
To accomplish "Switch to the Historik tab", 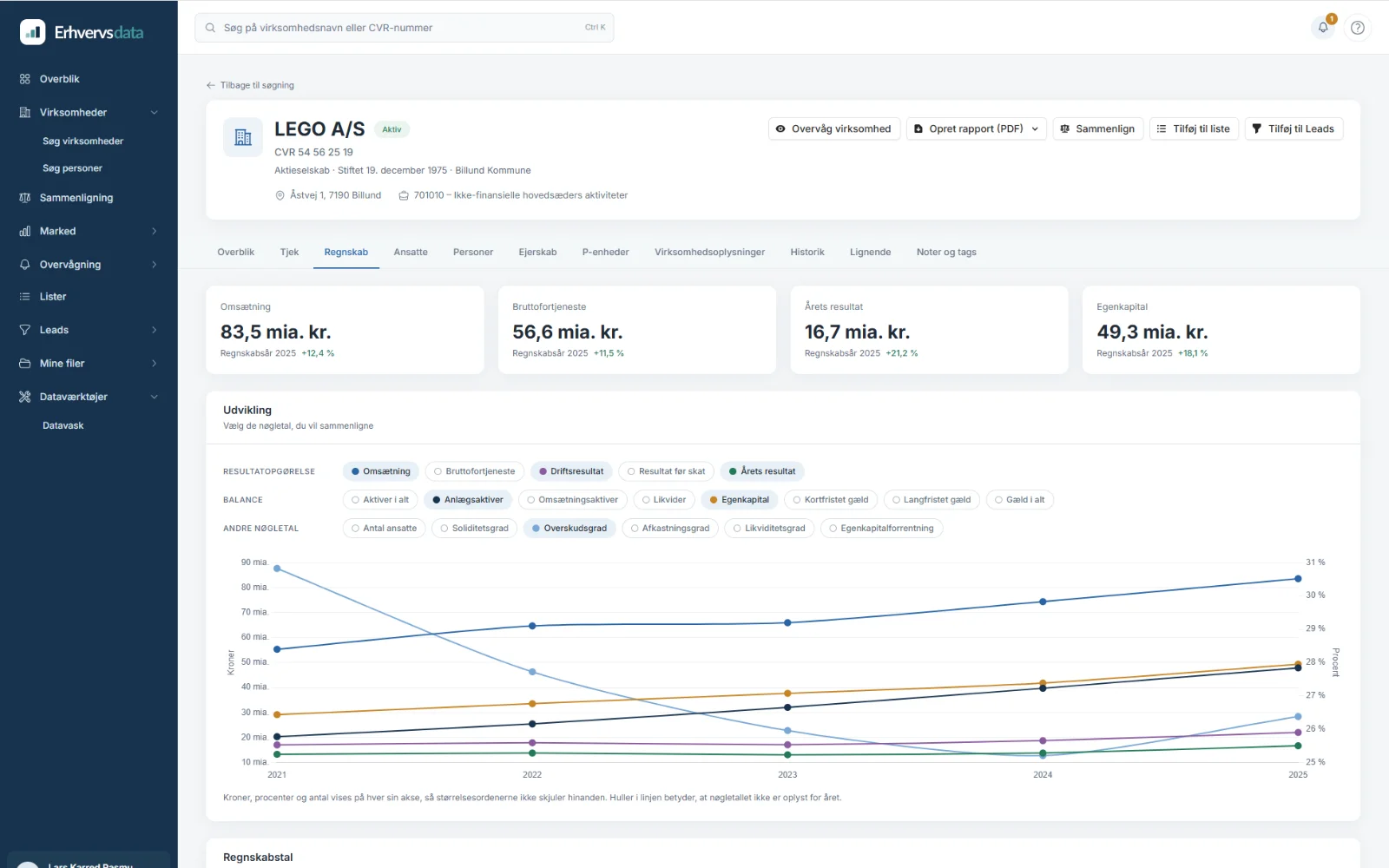I will click(807, 253).
